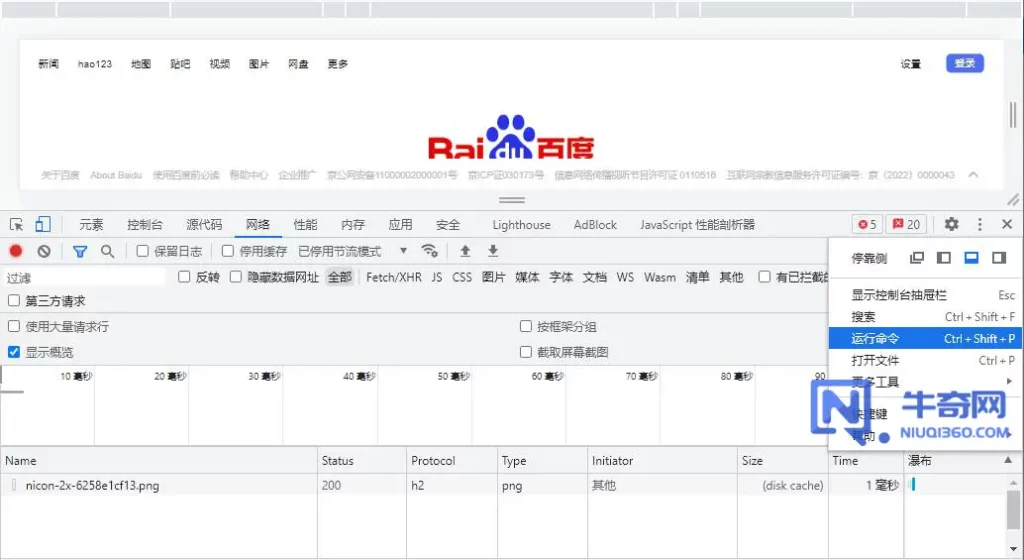Check the 使用大量请求行 checkbox
1024x560 pixels.
14,326
